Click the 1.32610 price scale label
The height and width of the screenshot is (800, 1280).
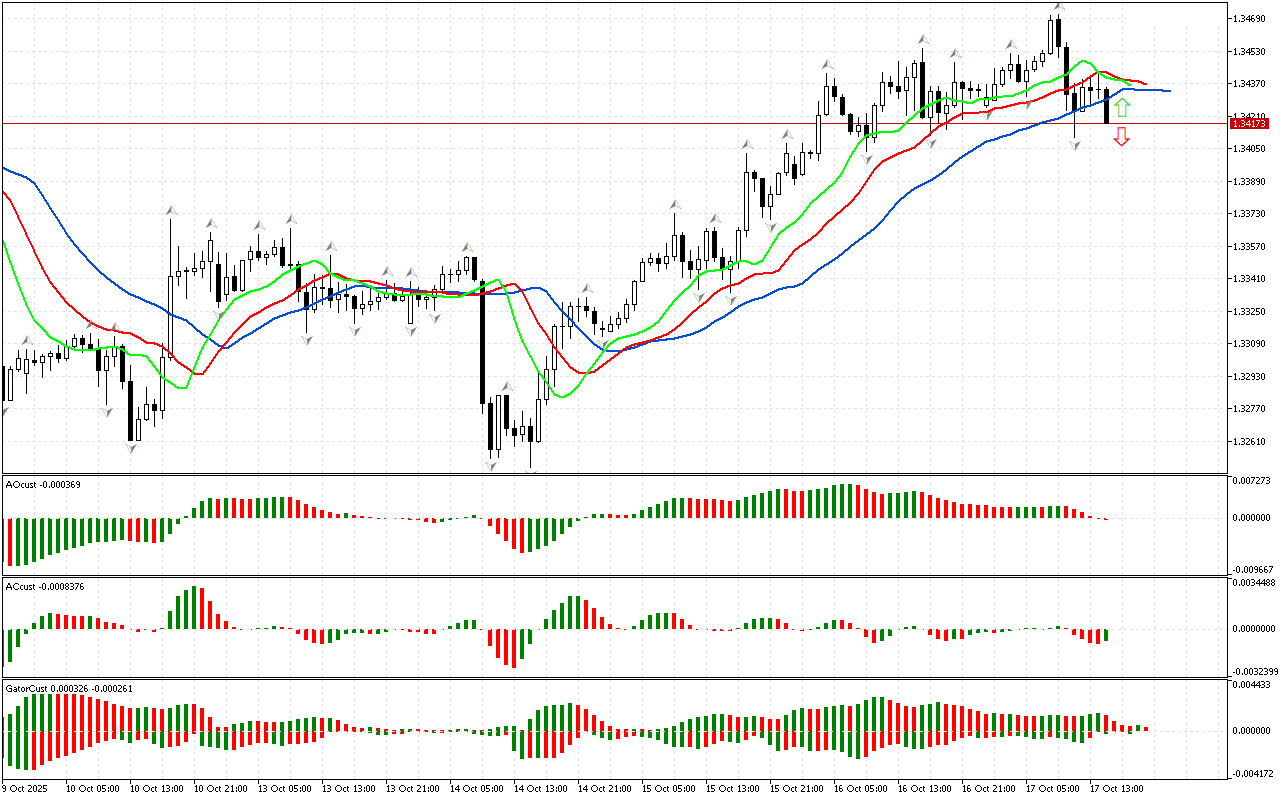[1251, 442]
